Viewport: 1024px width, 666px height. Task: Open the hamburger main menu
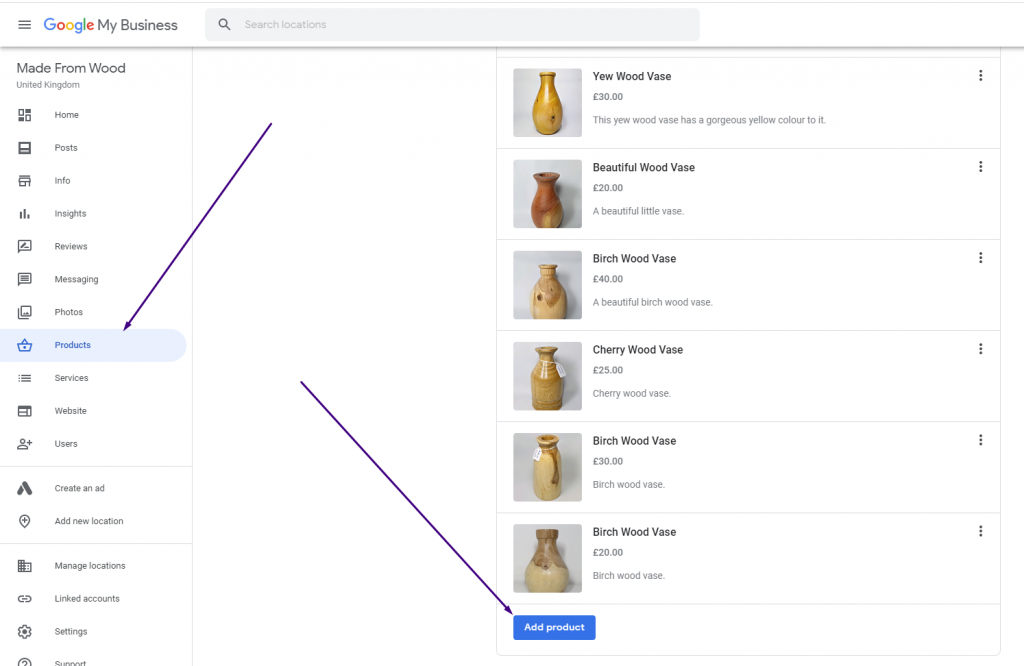[x=24, y=25]
